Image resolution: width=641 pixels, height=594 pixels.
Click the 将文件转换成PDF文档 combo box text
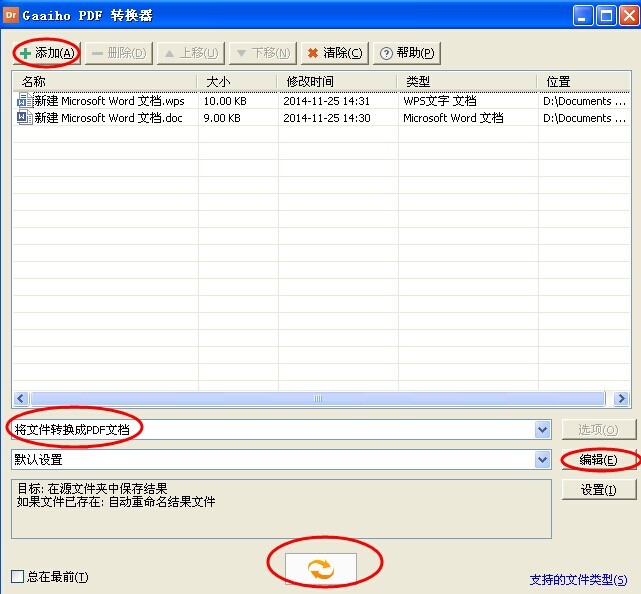72,430
